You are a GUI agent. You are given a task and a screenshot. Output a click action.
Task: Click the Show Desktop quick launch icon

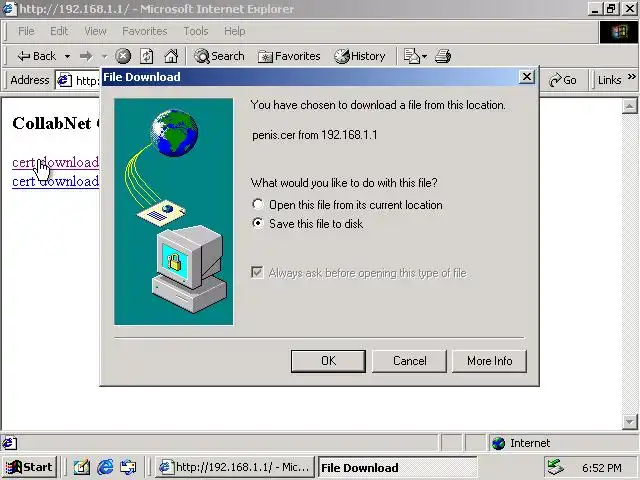pyautogui.click(x=82, y=467)
